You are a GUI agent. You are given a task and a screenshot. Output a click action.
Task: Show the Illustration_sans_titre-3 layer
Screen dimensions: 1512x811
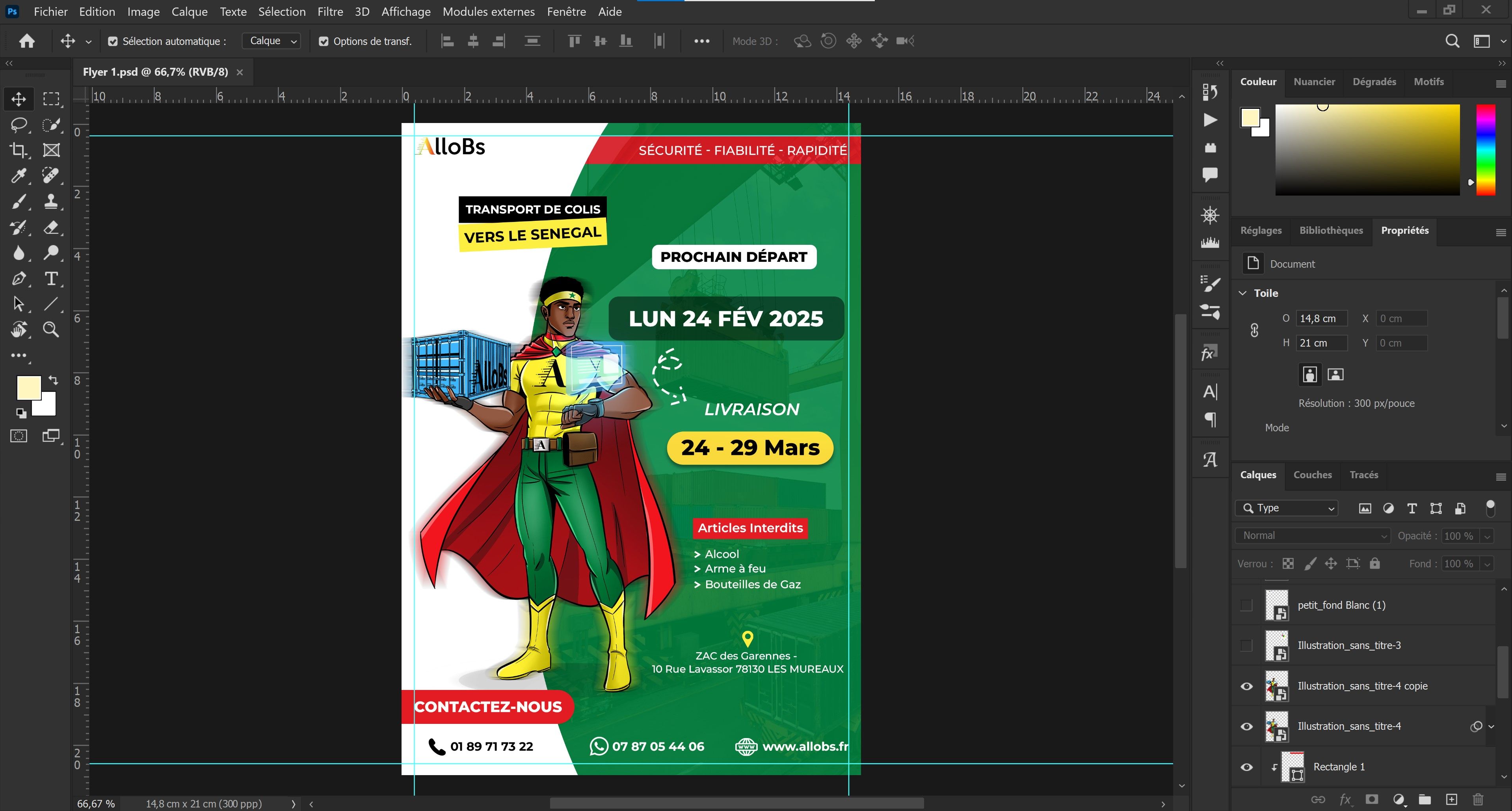[x=1246, y=645]
